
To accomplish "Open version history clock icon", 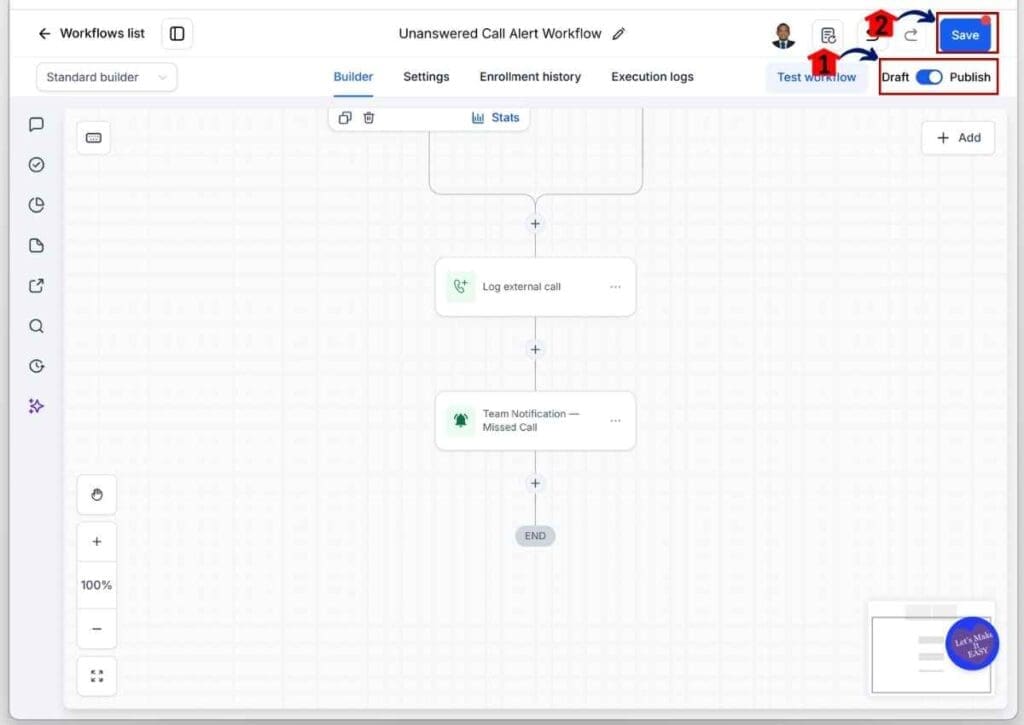I will 37,366.
